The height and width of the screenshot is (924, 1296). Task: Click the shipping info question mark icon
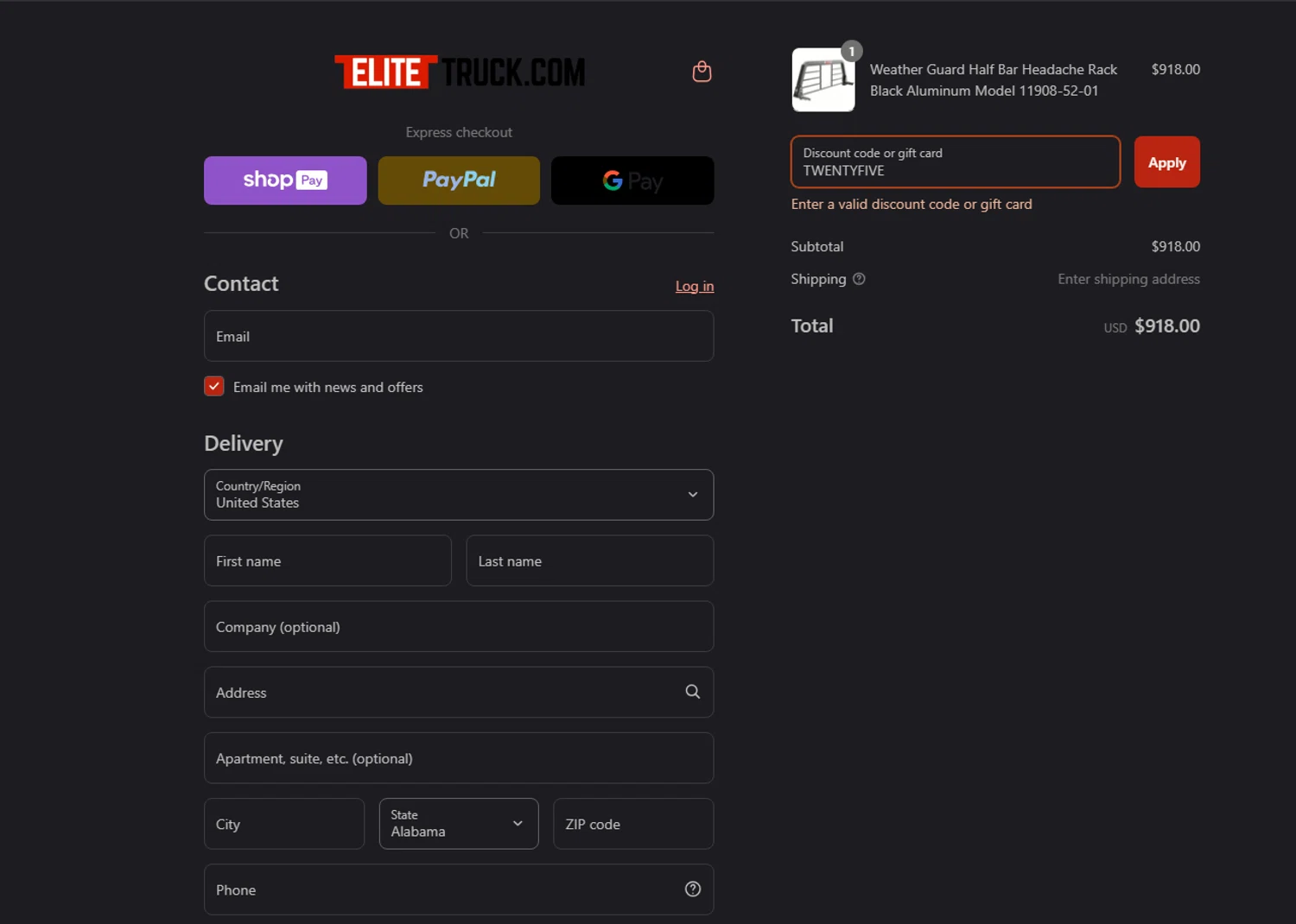[x=859, y=279]
